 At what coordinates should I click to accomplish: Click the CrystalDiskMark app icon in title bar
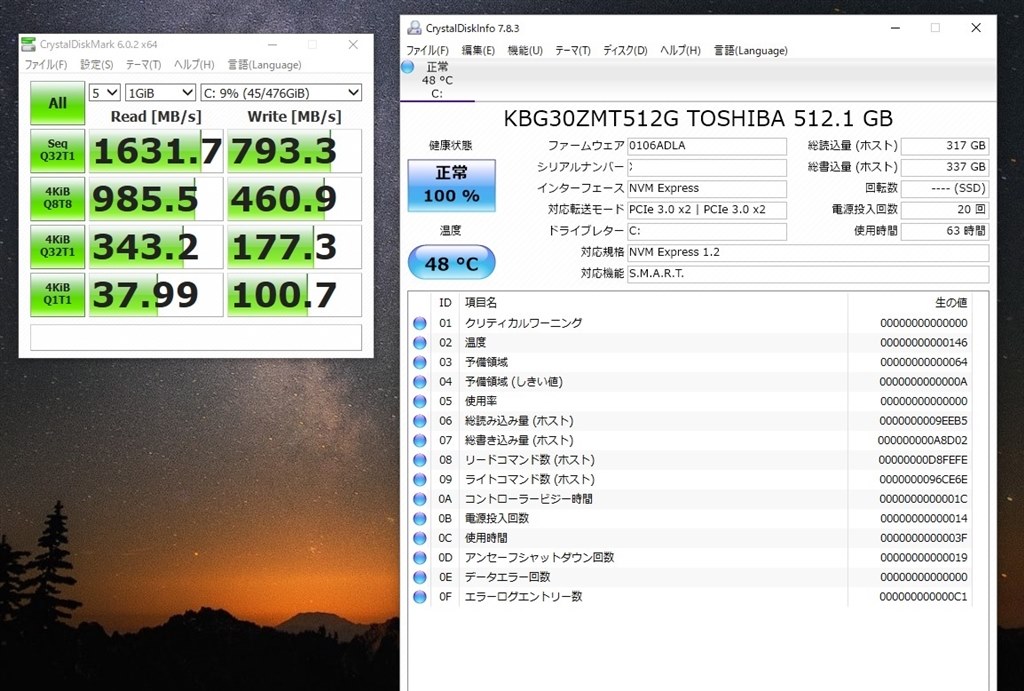click(28, 44)
